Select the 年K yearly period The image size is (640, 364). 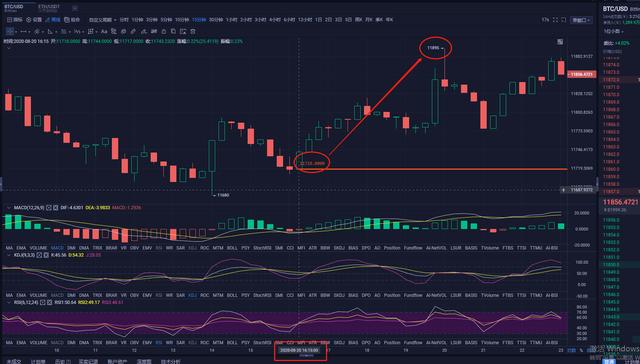click(x=389, y=20)
